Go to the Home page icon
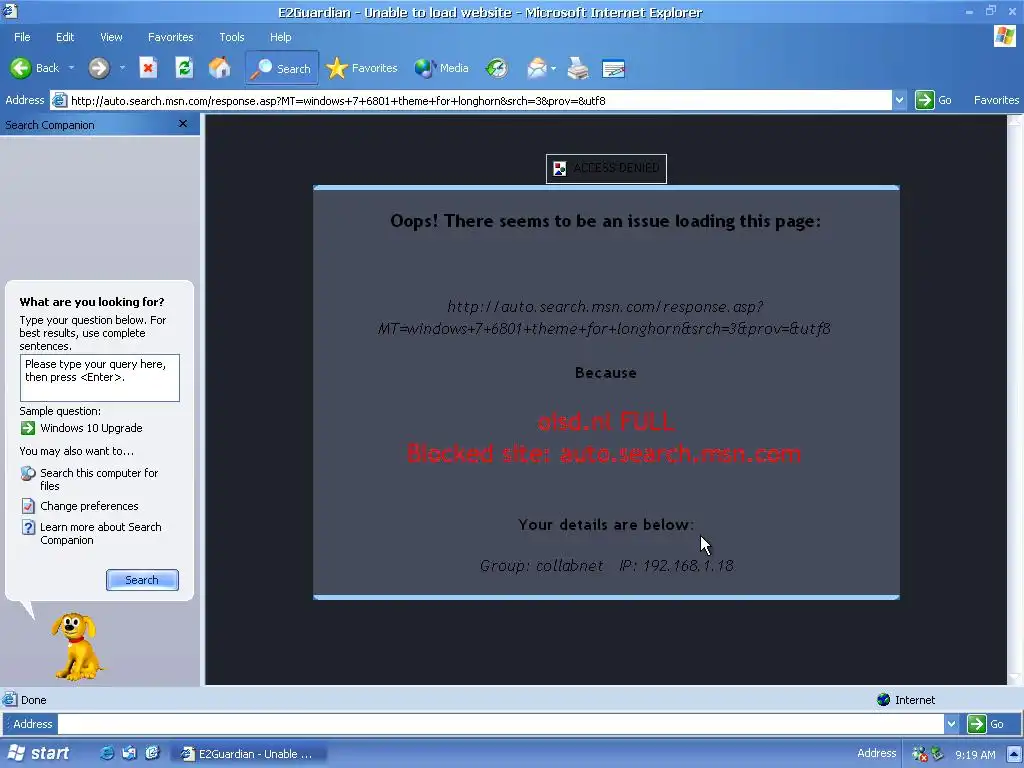The height and width of the screenshot is (768, 1024). [219, 68]
